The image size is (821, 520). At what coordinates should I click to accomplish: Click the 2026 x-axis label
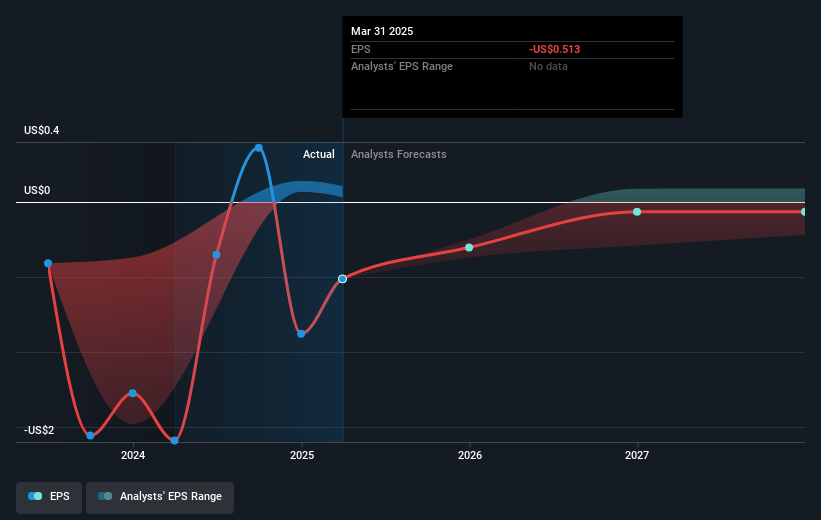pos(470,456)
